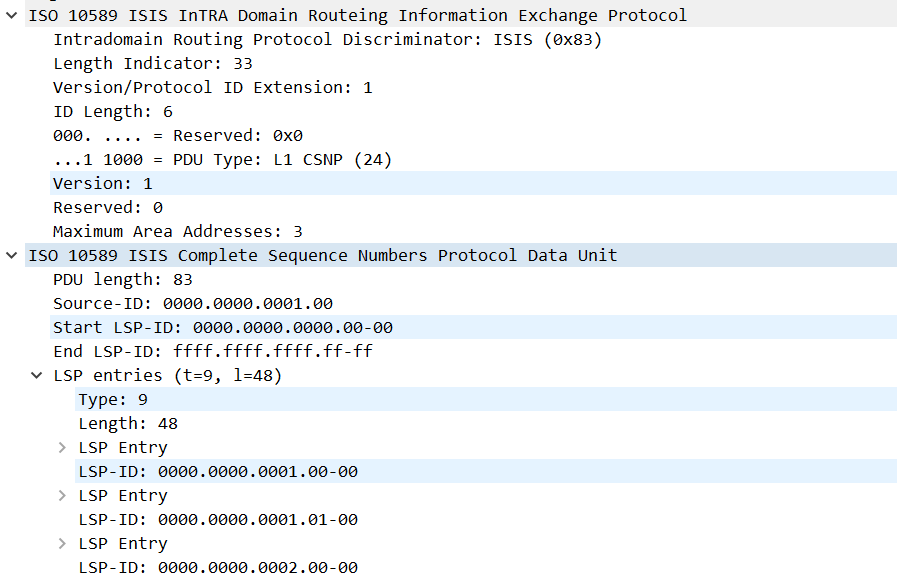Expand the third LSP Entry

[63, 543]
